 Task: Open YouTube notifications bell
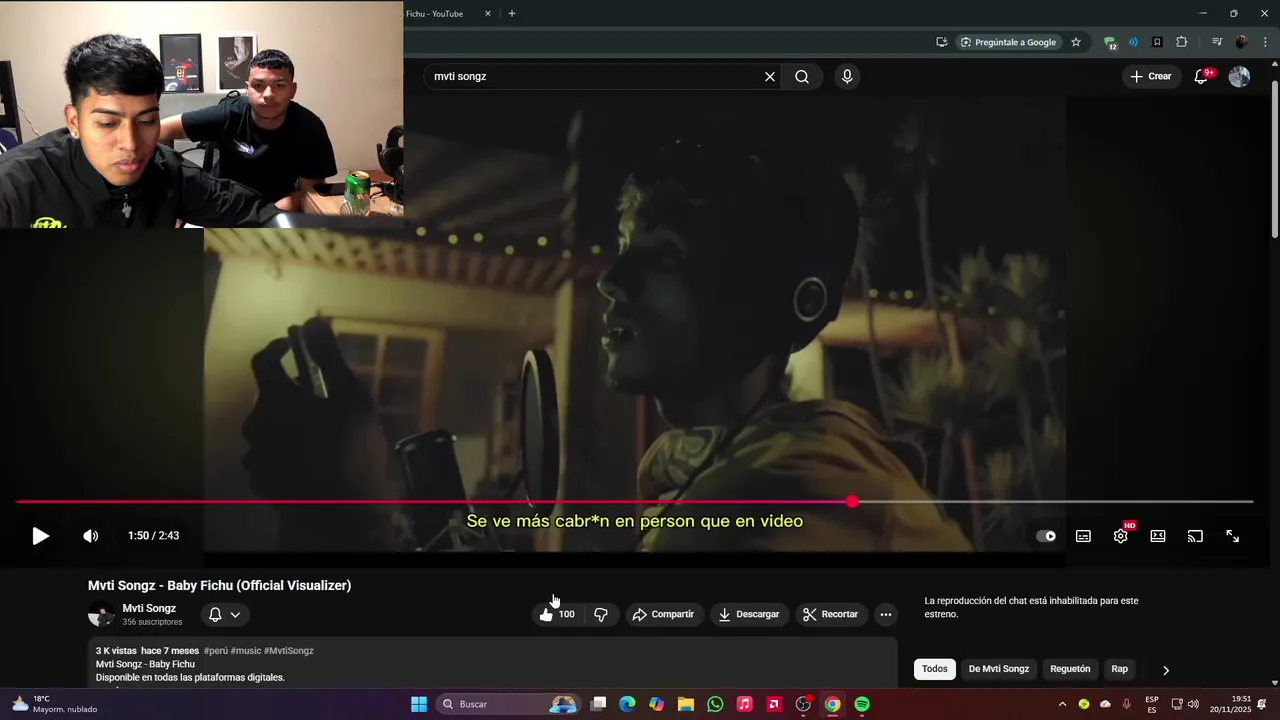tap(1201, 77)
